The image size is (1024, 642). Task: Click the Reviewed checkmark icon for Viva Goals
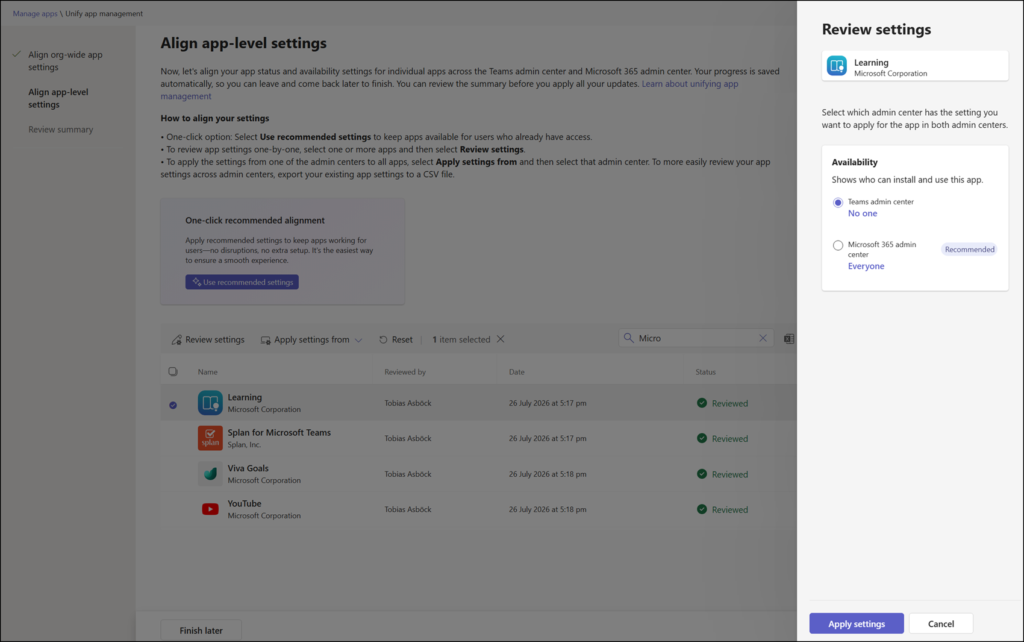pos(702,473)
